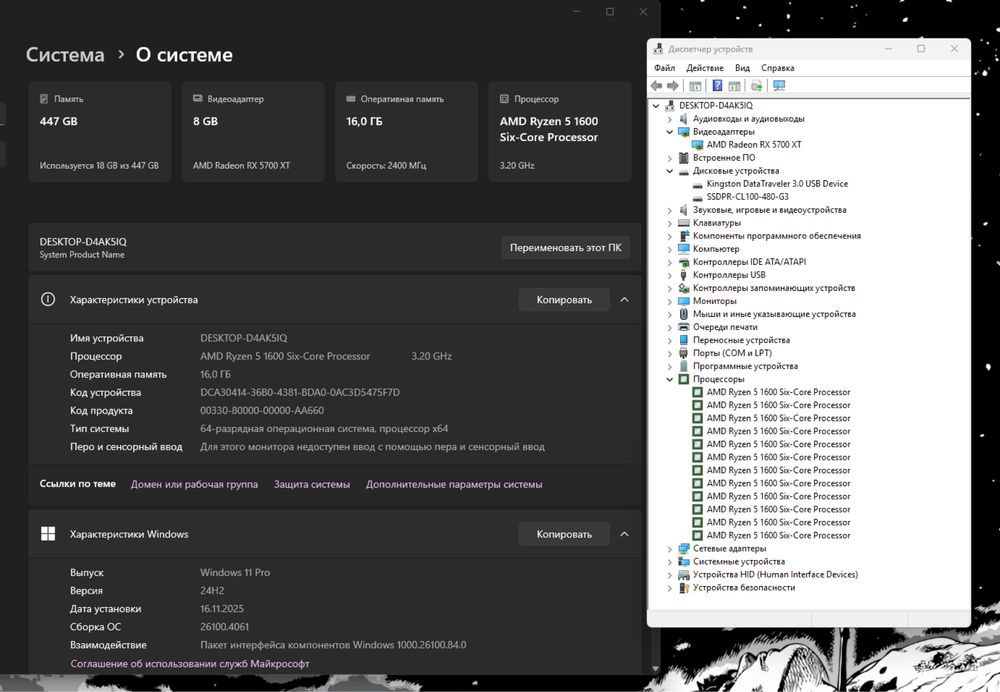Click HID icon beside Устройства HID
The image size is (1000, 692).
[684, 575]
